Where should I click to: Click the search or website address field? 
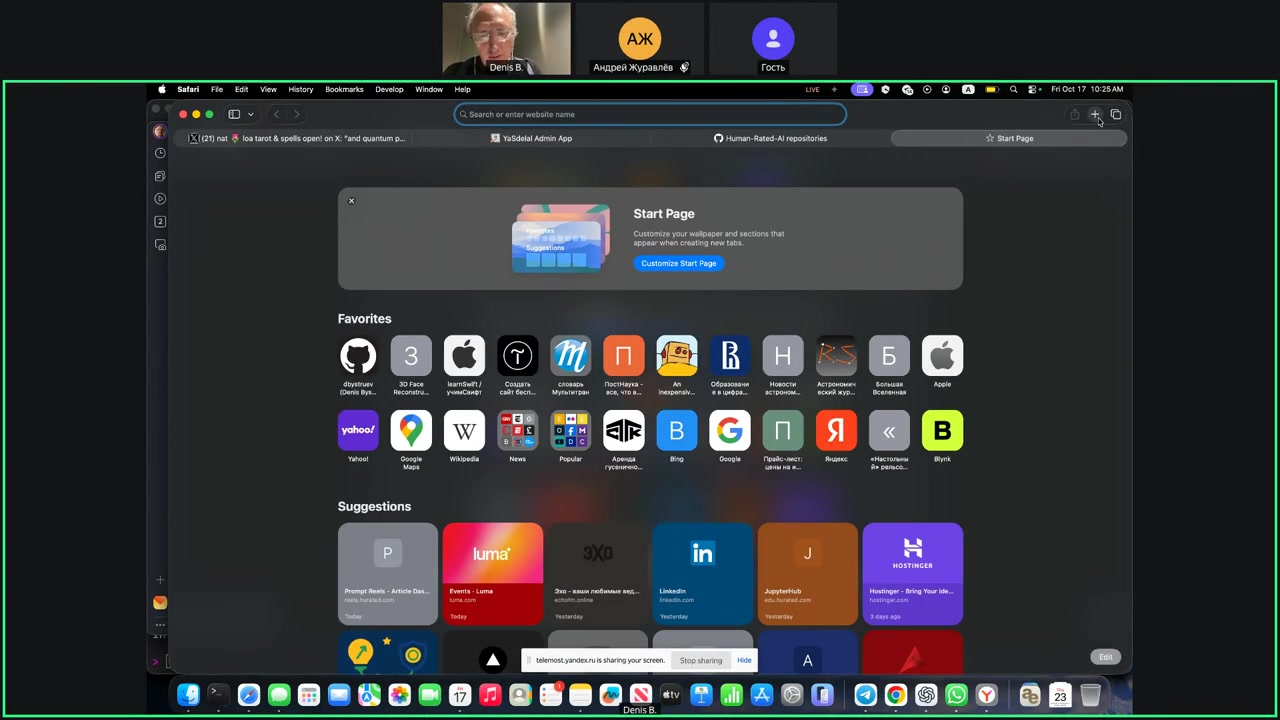tap(650, 114)
